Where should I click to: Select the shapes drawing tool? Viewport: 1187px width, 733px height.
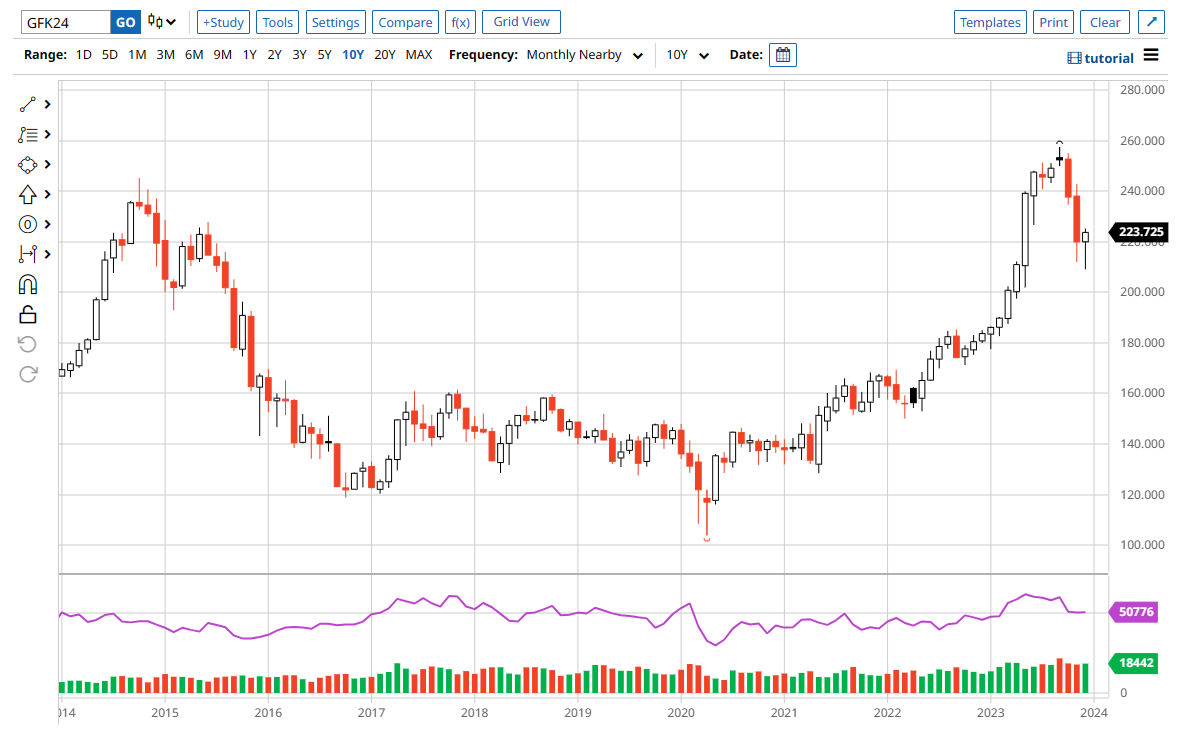tap(28, 164)
